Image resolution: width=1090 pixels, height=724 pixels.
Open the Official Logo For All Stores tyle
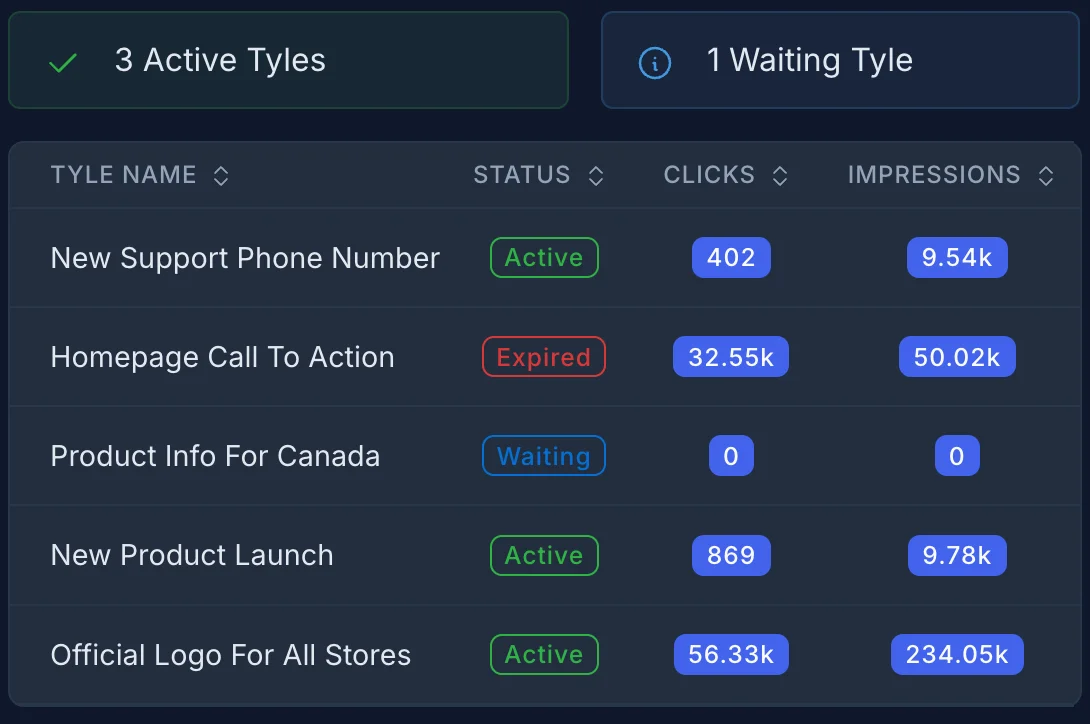(230, 654)
